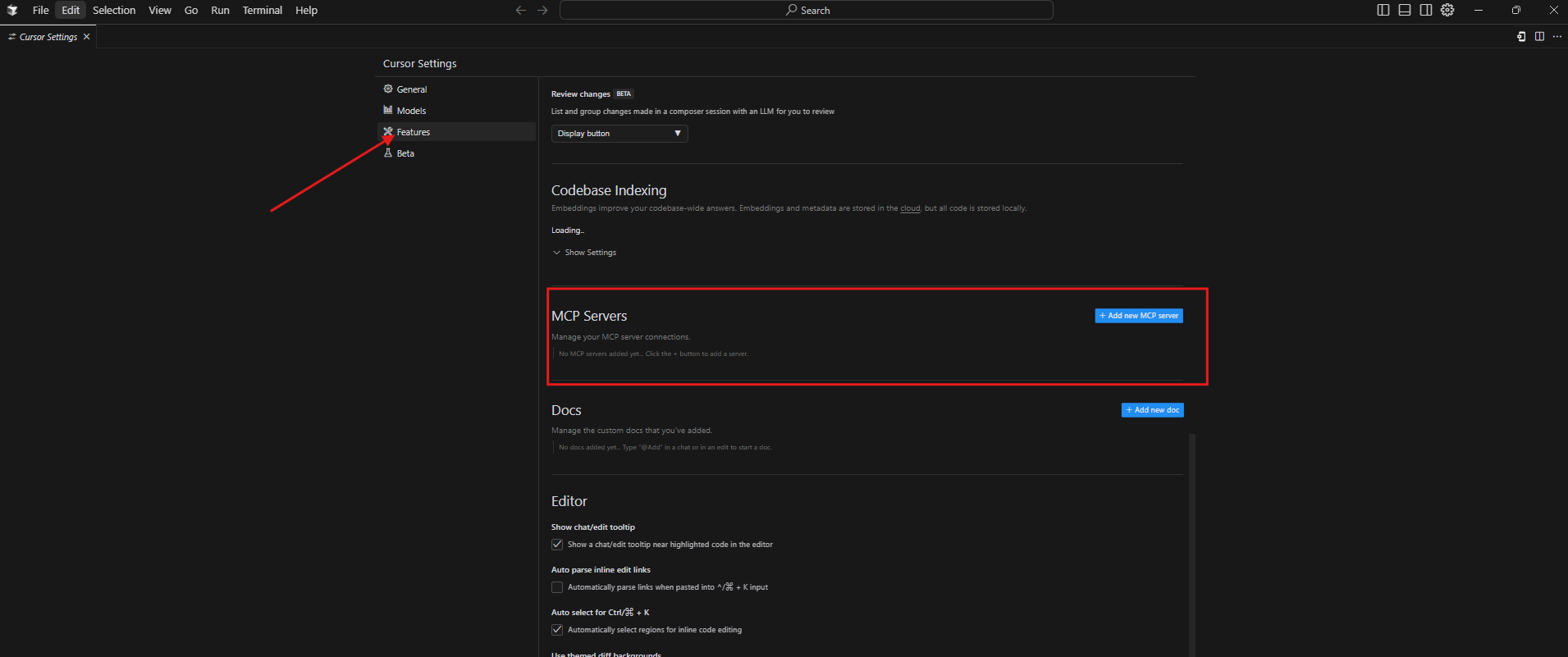Click the Codebase Indexing heading
The width and height of the screenshot is (1568, 657).
[x=609, y=190]
